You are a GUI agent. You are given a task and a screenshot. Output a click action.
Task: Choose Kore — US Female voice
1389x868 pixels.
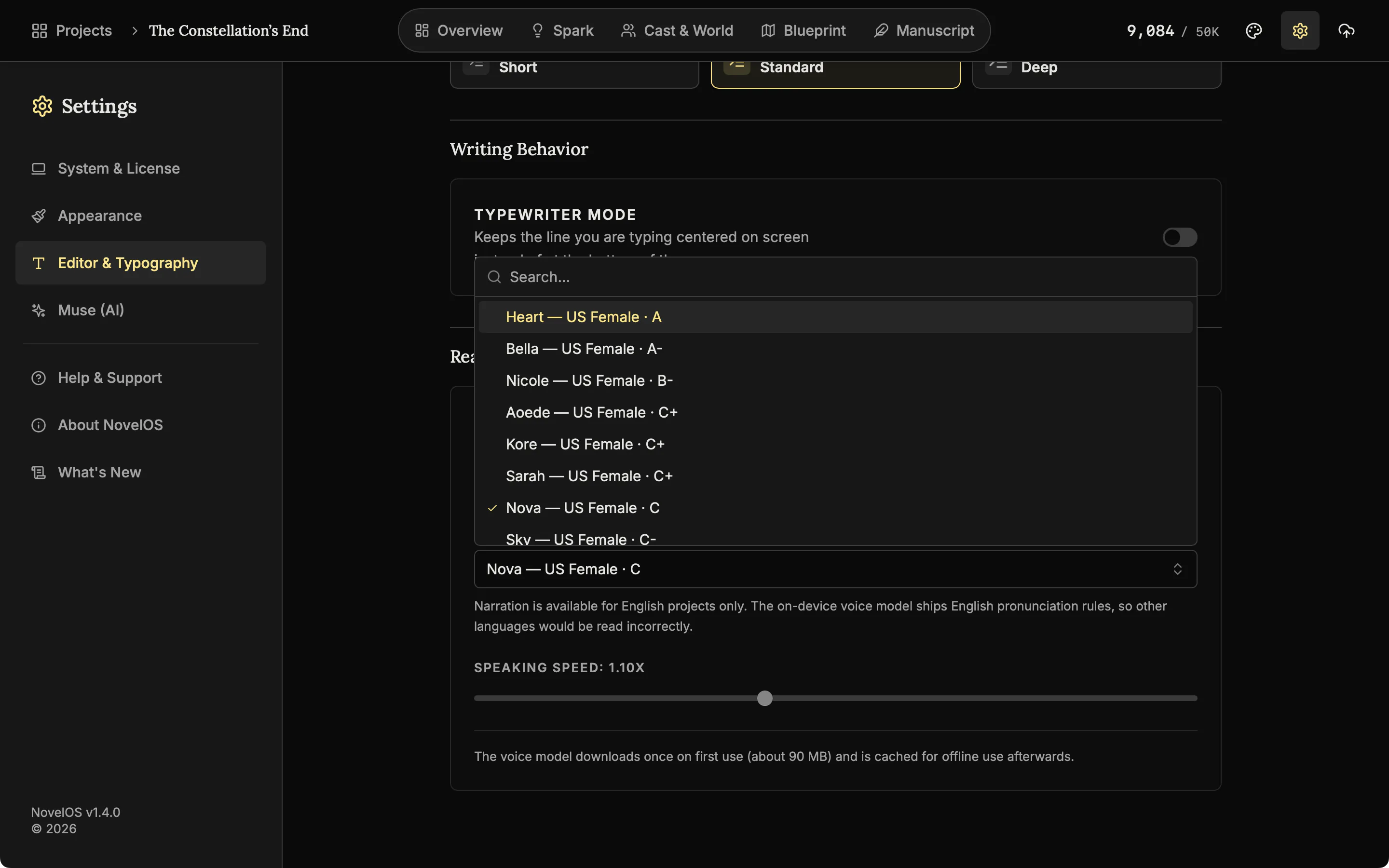835,444
